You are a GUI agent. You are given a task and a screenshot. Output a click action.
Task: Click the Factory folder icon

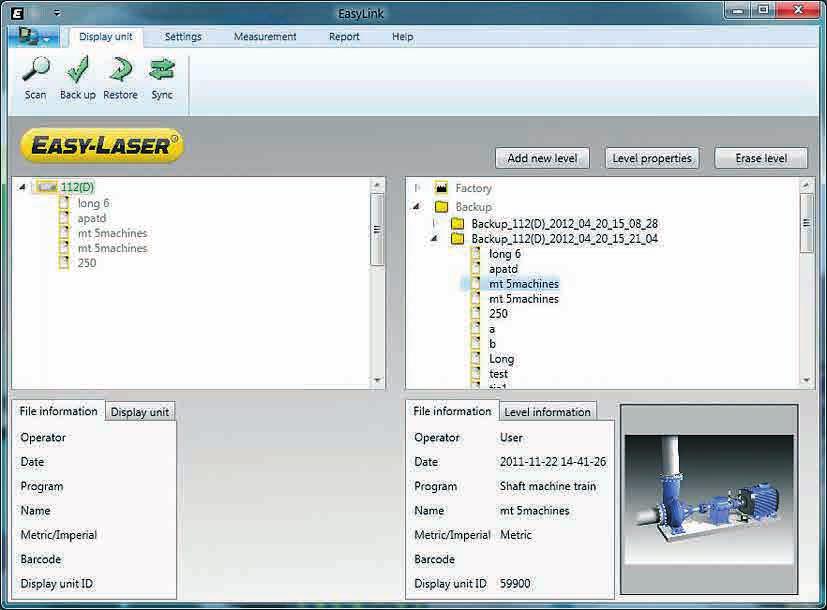[441, 188]
